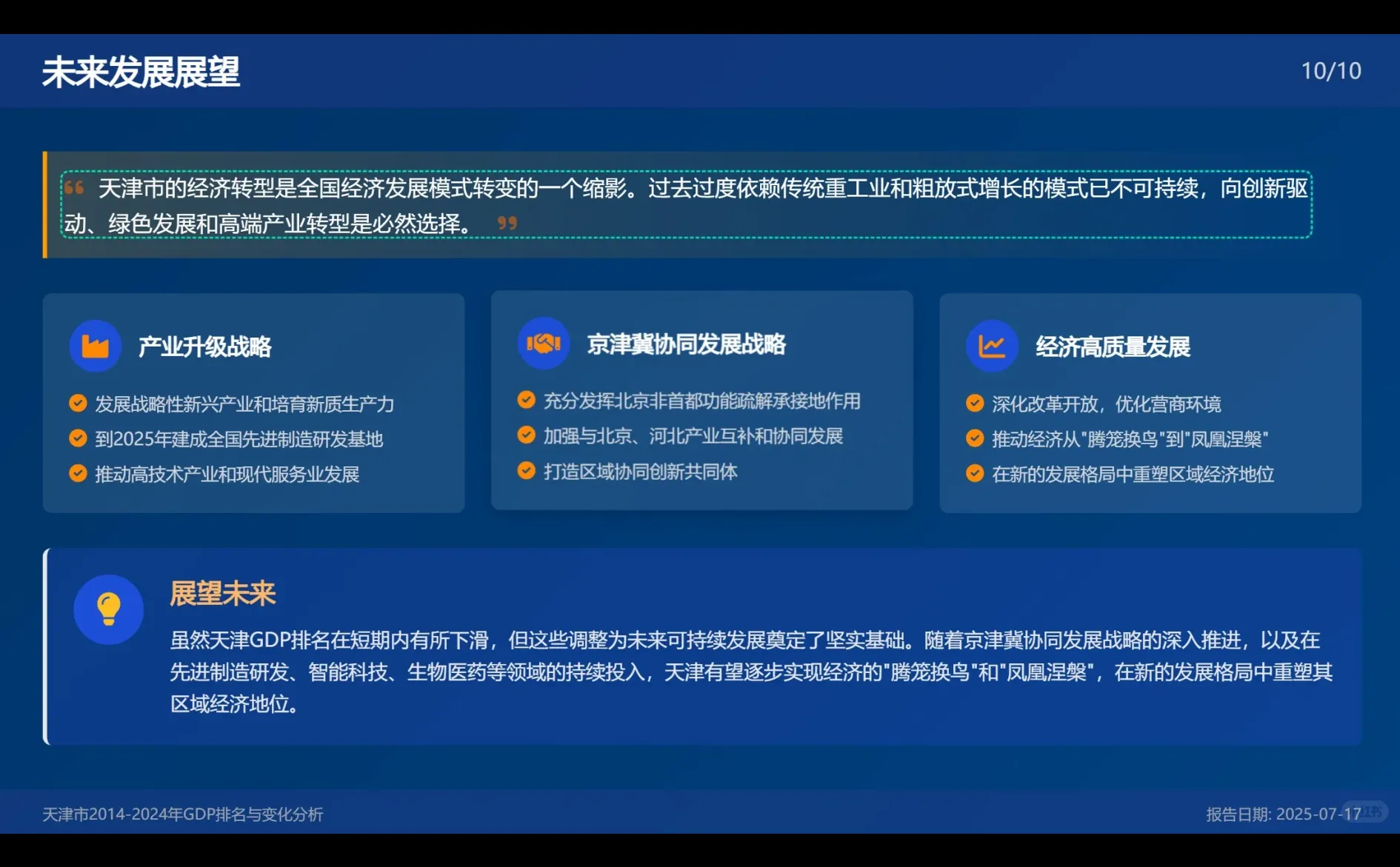Click the checkmark beside 深化改革开放，优化营商环境
Image resolution: width=1400 pixels, height=867 pixels.
point(974,403)
